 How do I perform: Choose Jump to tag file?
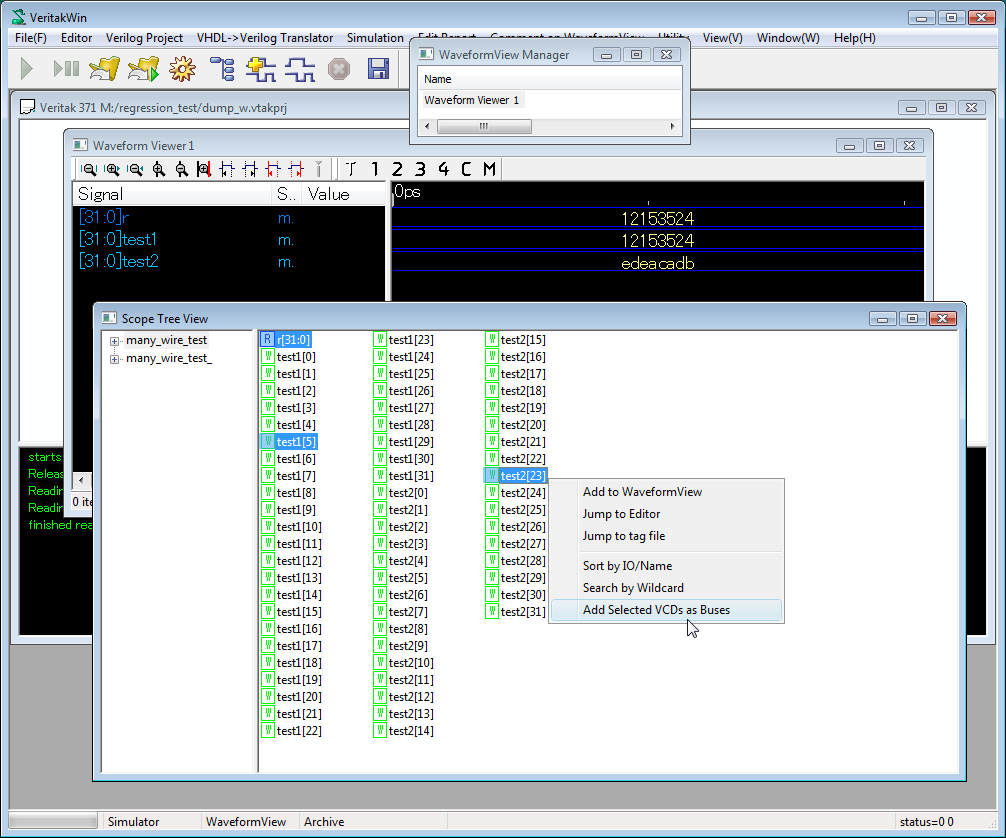667,536
